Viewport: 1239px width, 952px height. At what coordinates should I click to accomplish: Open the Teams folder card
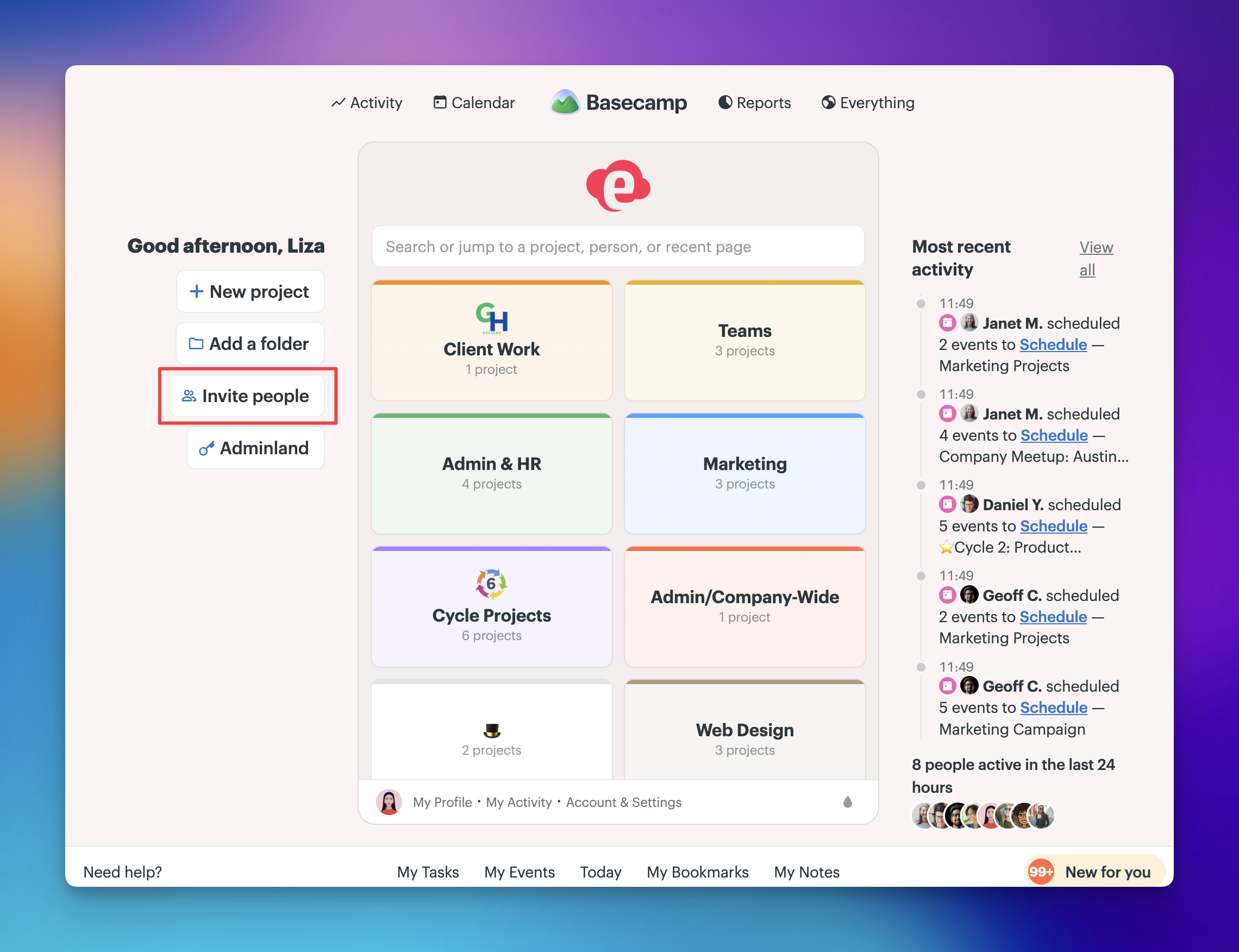coord(745,341)
